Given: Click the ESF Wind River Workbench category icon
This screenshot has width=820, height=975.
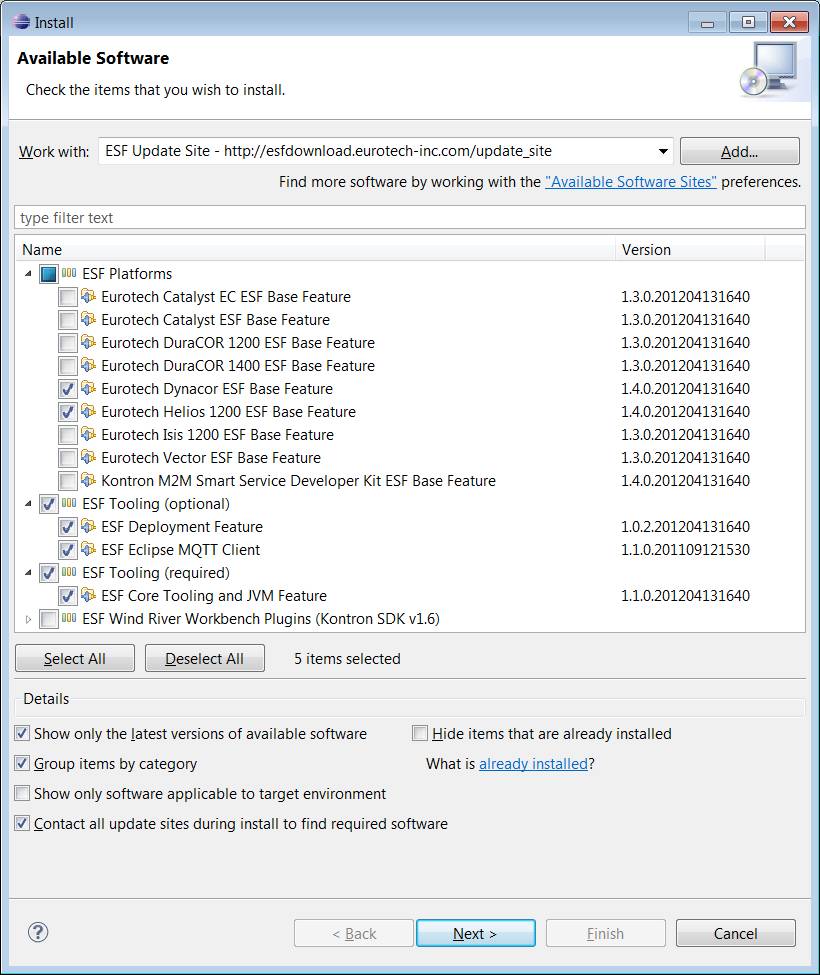Looking at the screenshot, I should (69, 619).
